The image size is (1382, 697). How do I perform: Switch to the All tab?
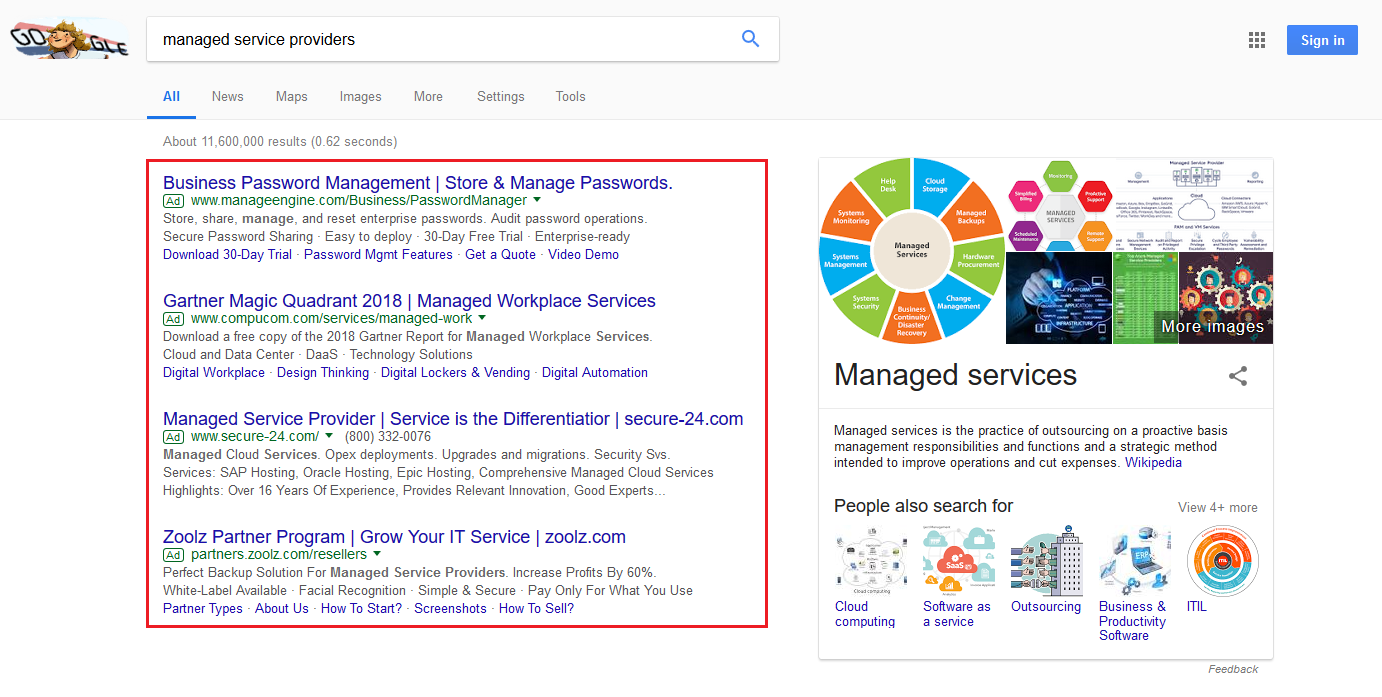tap(171, 97)
